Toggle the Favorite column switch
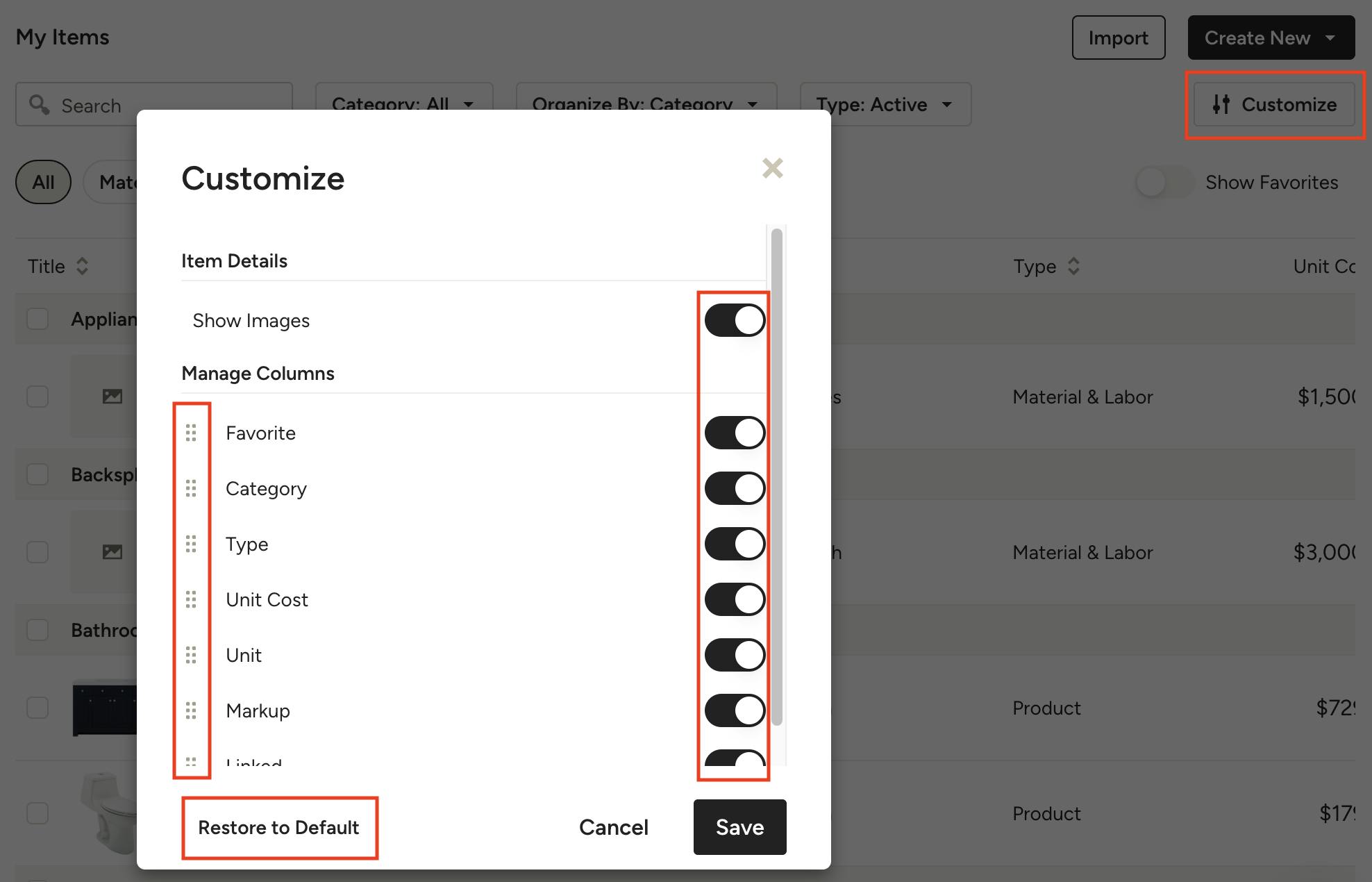 (x=735, y=433)
